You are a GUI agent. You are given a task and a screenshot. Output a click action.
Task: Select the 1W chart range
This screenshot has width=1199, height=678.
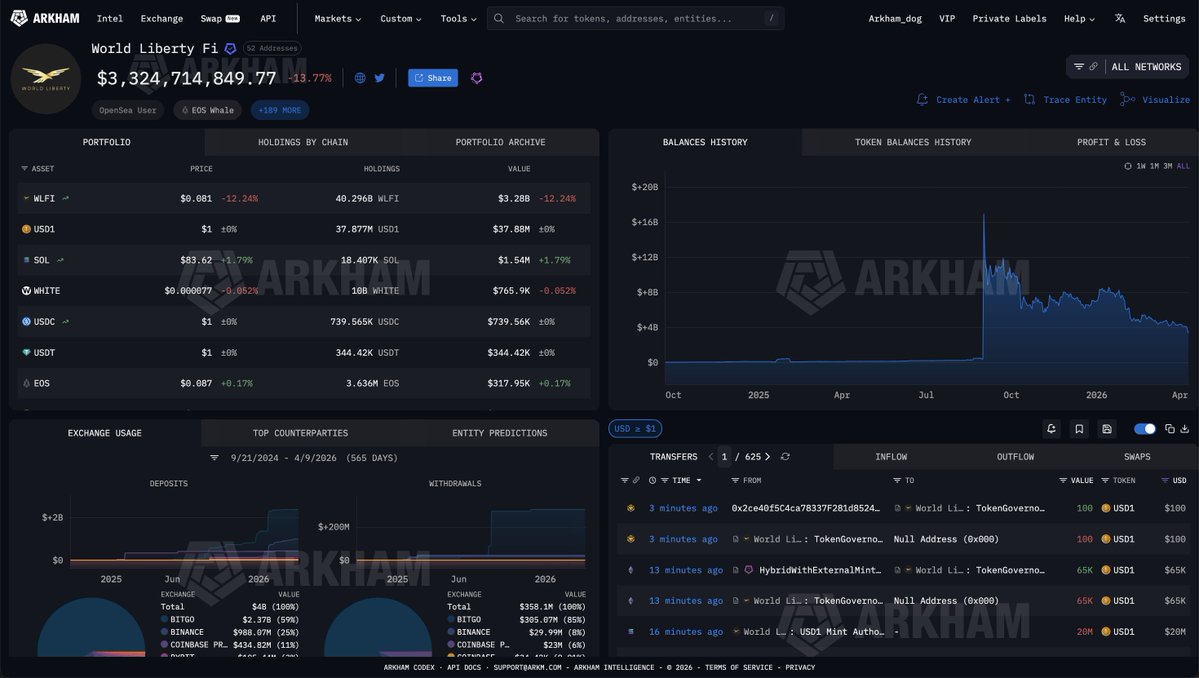click(1141, 166)
